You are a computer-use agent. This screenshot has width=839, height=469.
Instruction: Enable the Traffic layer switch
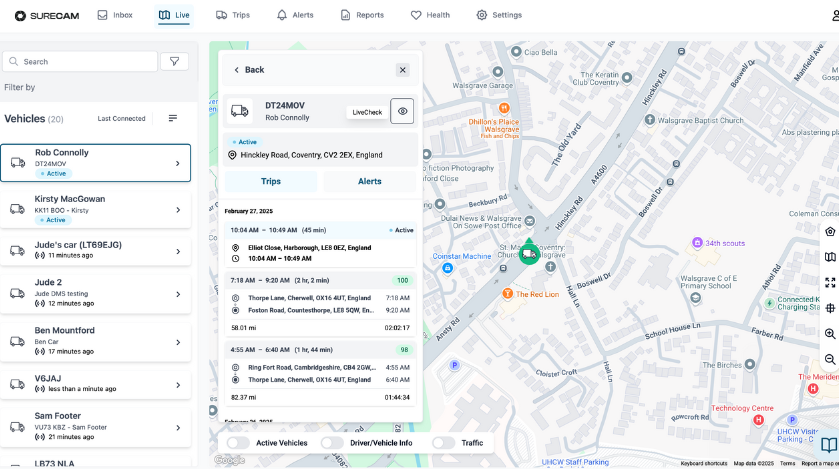click(x=444, y=443)
